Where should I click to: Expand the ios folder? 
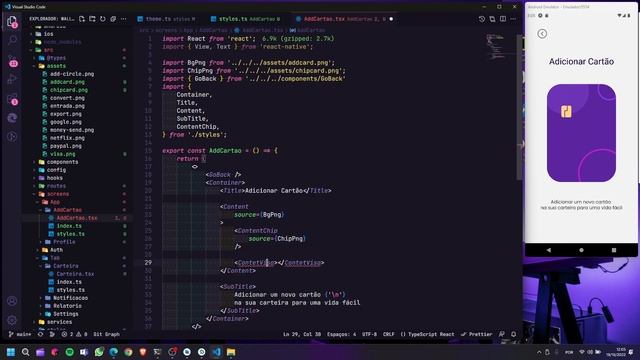tap(48, 34)
